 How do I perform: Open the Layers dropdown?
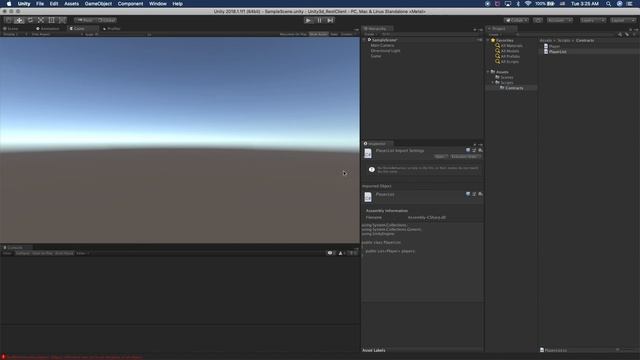click(x=593, y=20)
